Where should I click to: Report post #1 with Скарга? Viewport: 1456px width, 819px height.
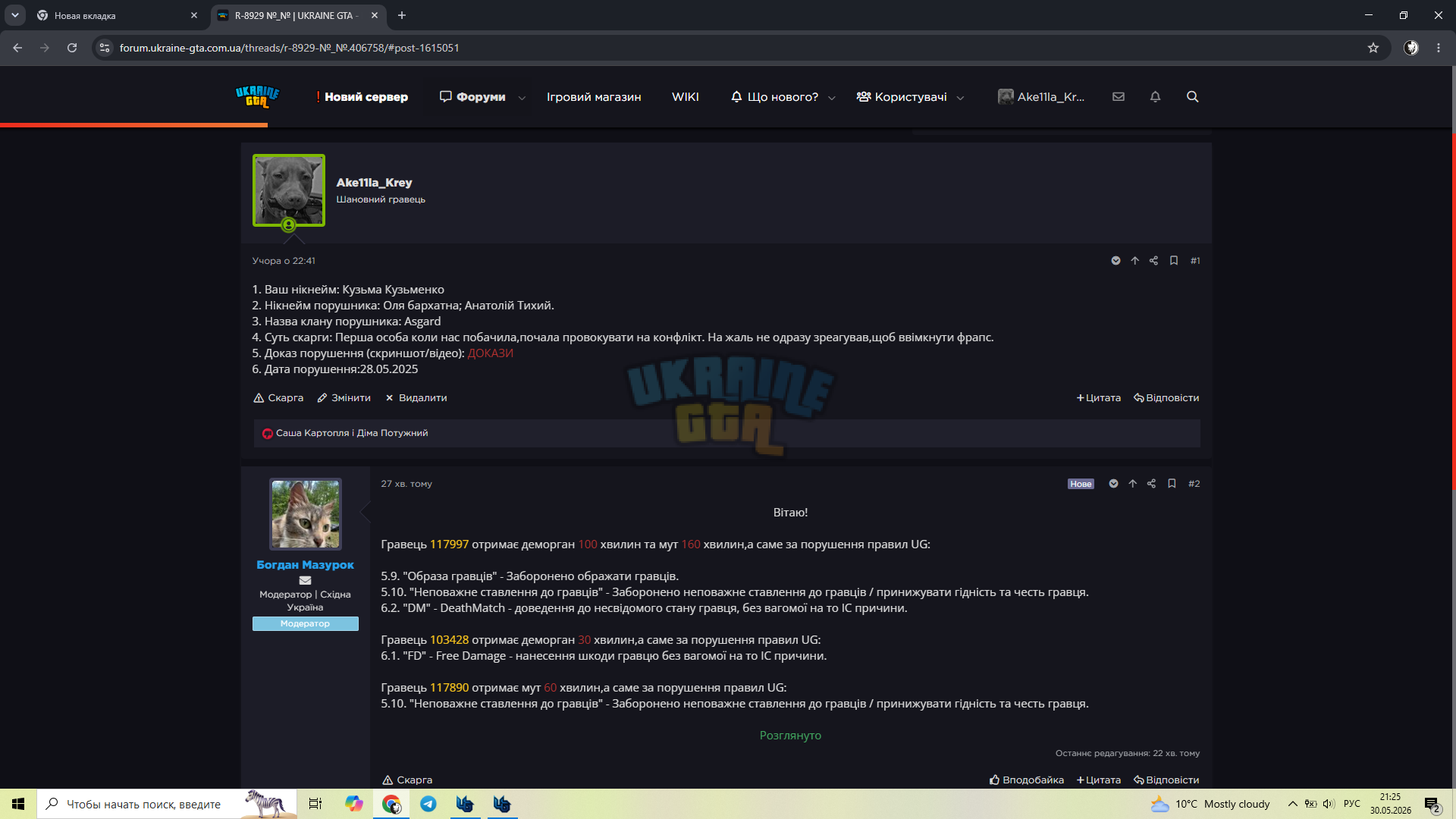tap(278, 397)
